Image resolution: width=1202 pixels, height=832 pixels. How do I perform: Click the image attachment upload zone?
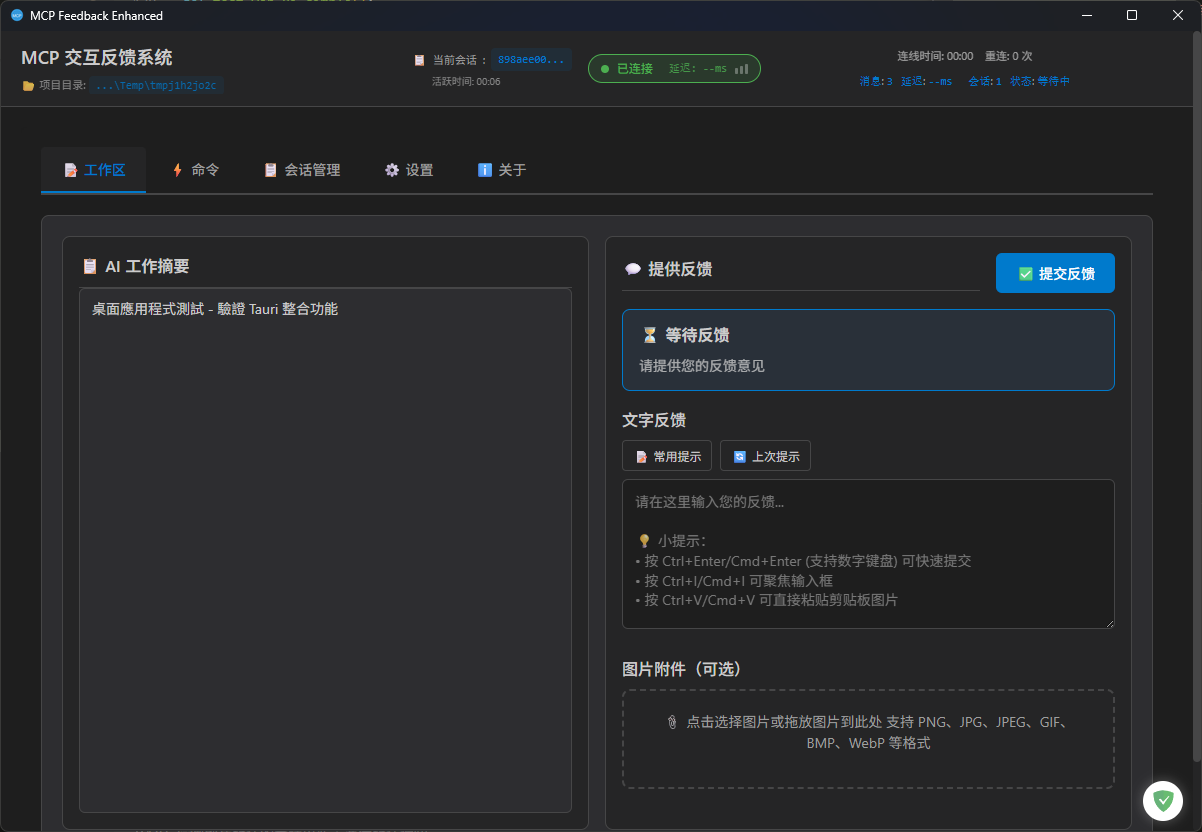(868, 739)
